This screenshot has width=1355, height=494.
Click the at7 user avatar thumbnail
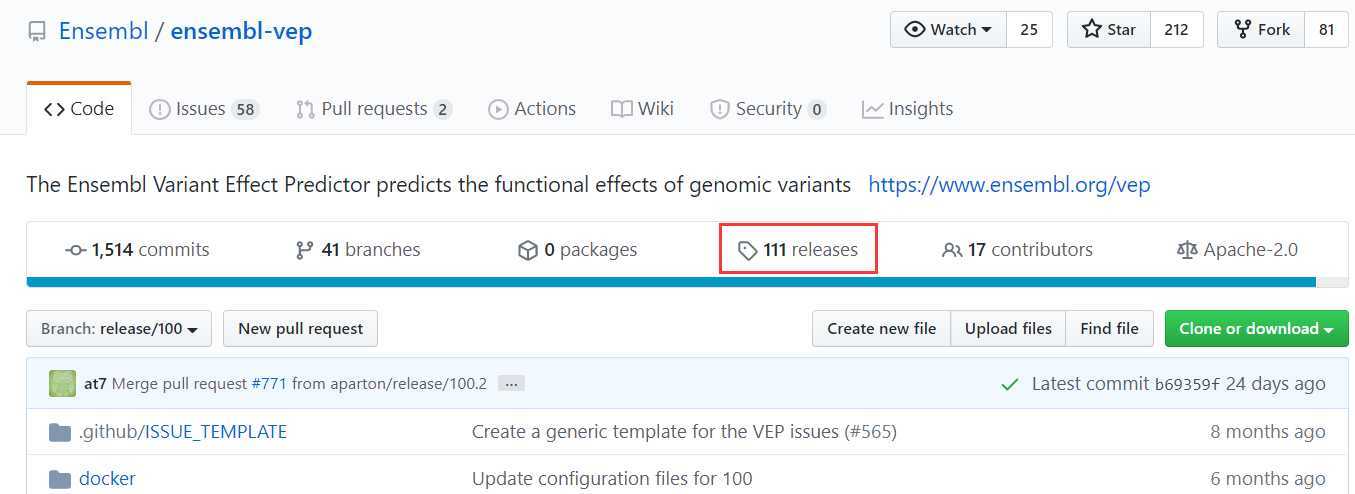click(62, 383)
